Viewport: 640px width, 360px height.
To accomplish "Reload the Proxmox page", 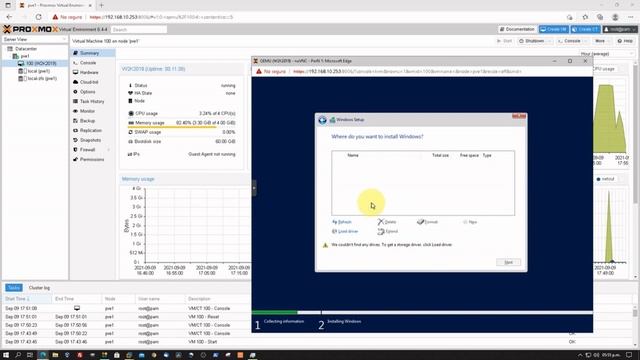I will pos(38,17).
